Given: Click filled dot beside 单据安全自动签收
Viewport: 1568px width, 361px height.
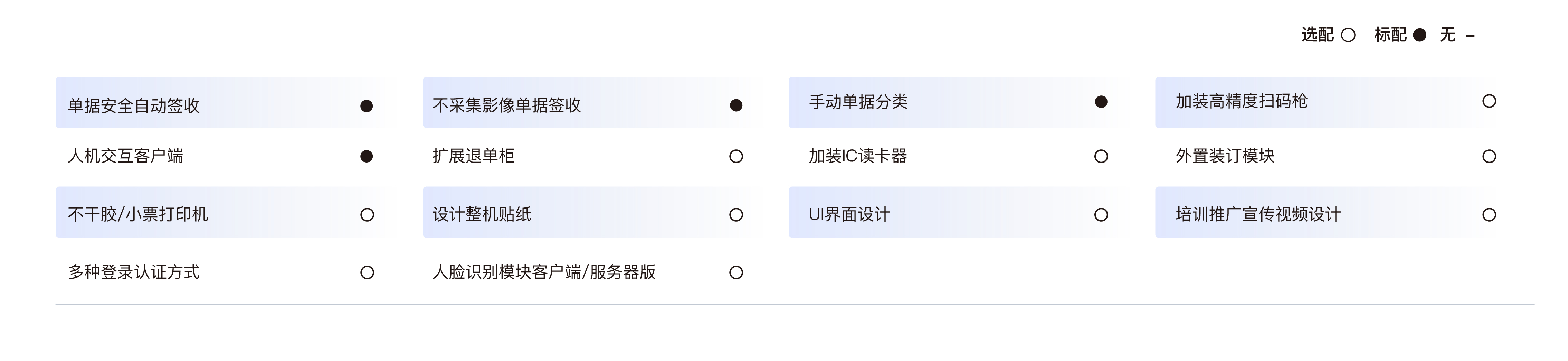Looking at the screenshot, I should [367, 106].
